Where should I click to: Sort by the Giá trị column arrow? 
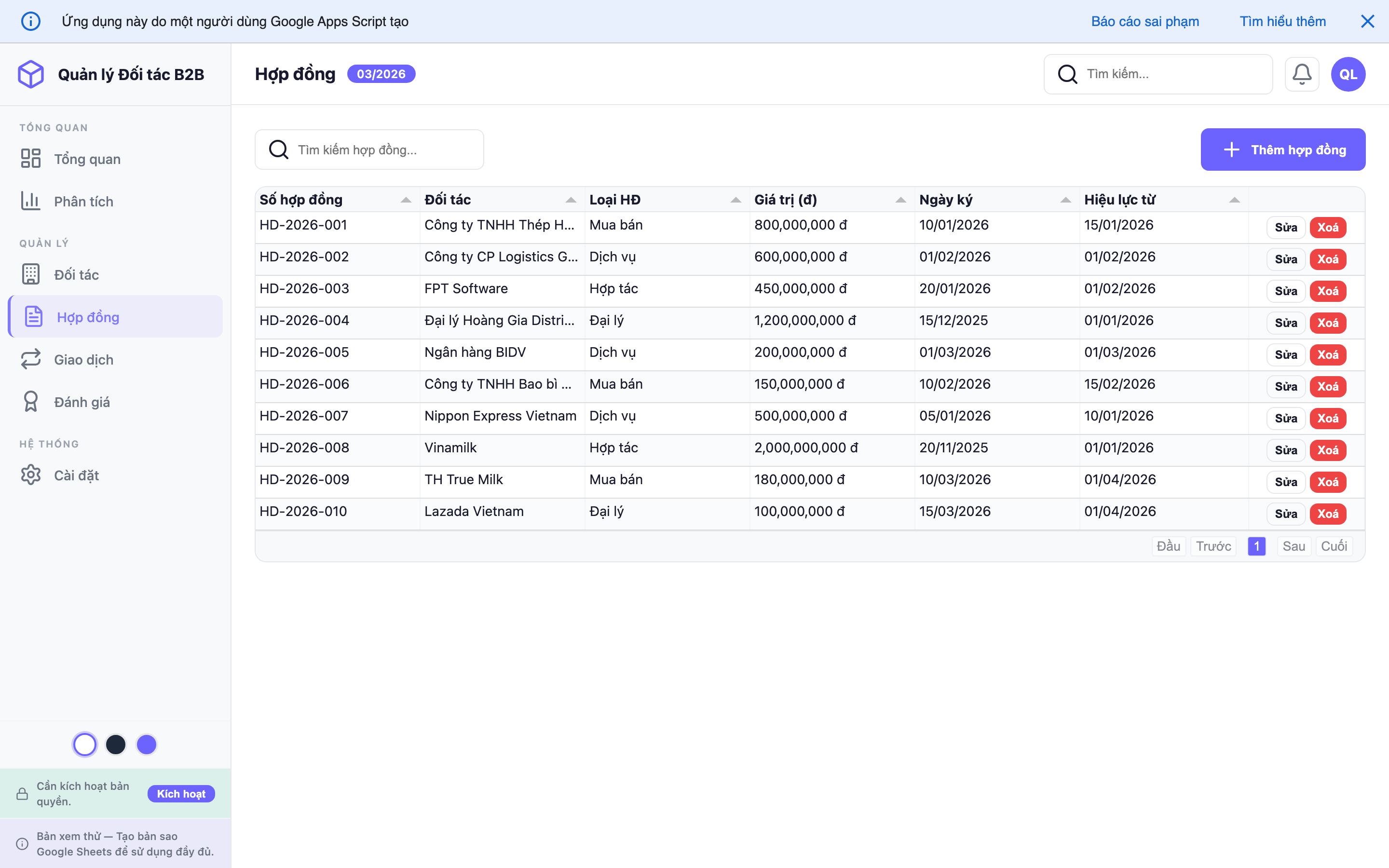coord(900,199)
